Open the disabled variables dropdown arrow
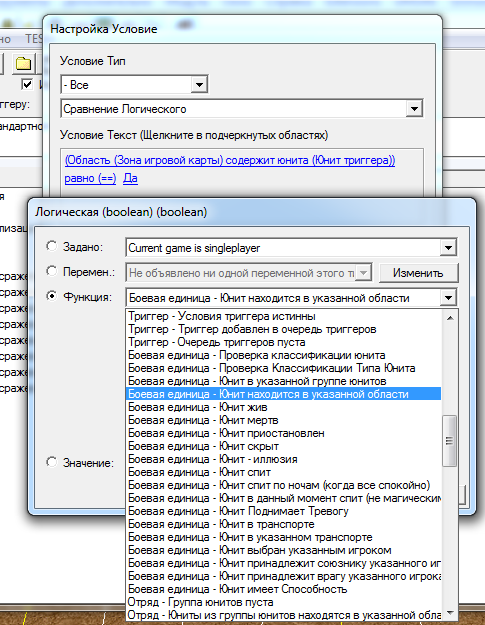Image resolution: width=485 pixels, height=625 pixels. [363, 273]
